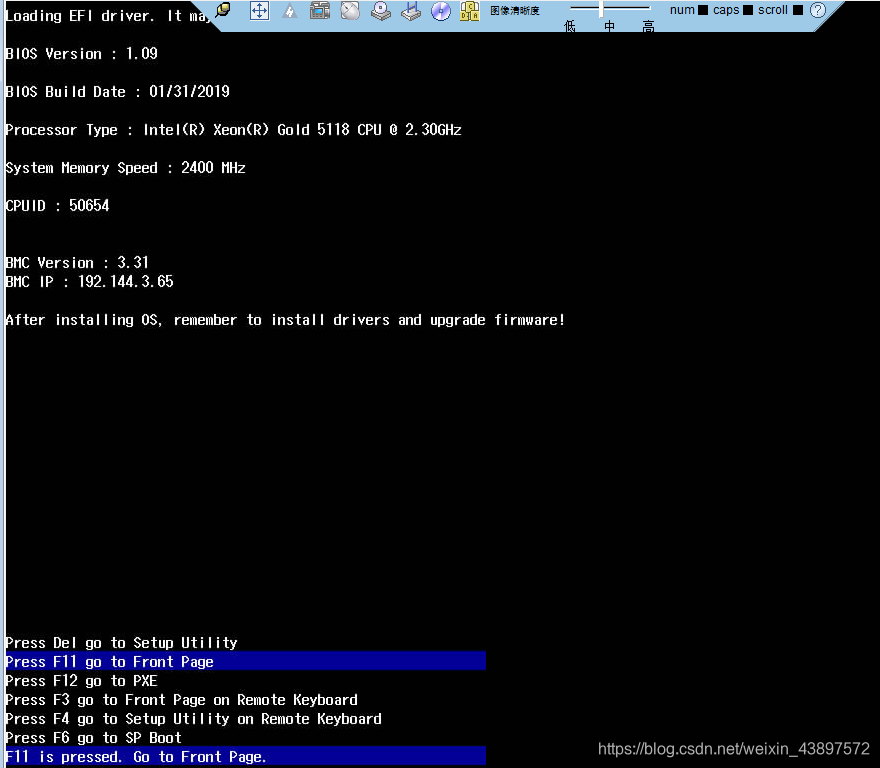Select 'Press F6 go to SP Boot' line
This screenshot has height=768, width=880.
point(93,738)
